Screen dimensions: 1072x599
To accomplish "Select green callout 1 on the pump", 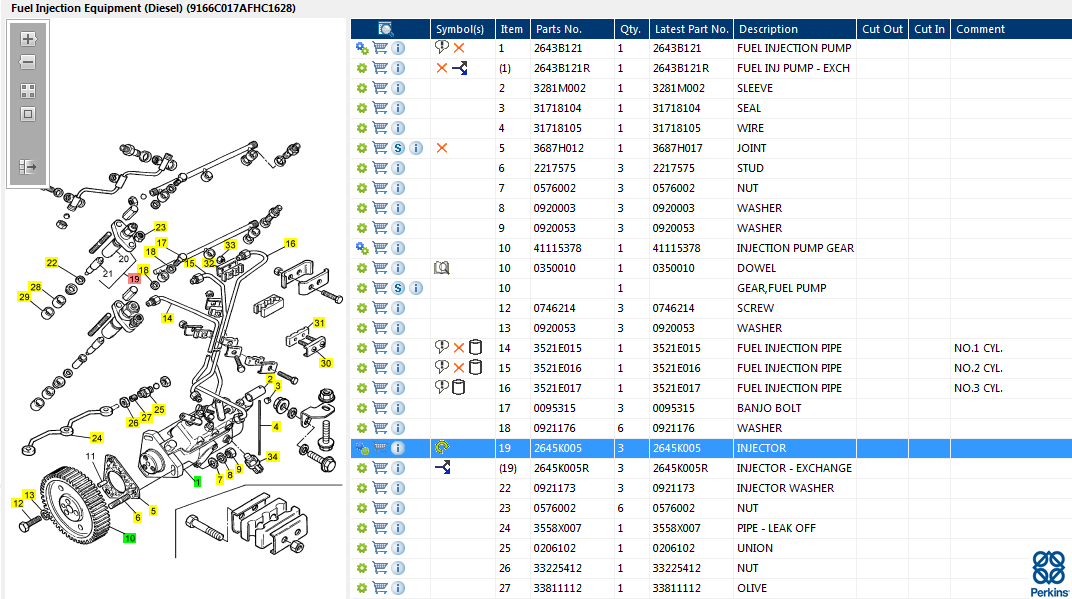I will point(197,481).
